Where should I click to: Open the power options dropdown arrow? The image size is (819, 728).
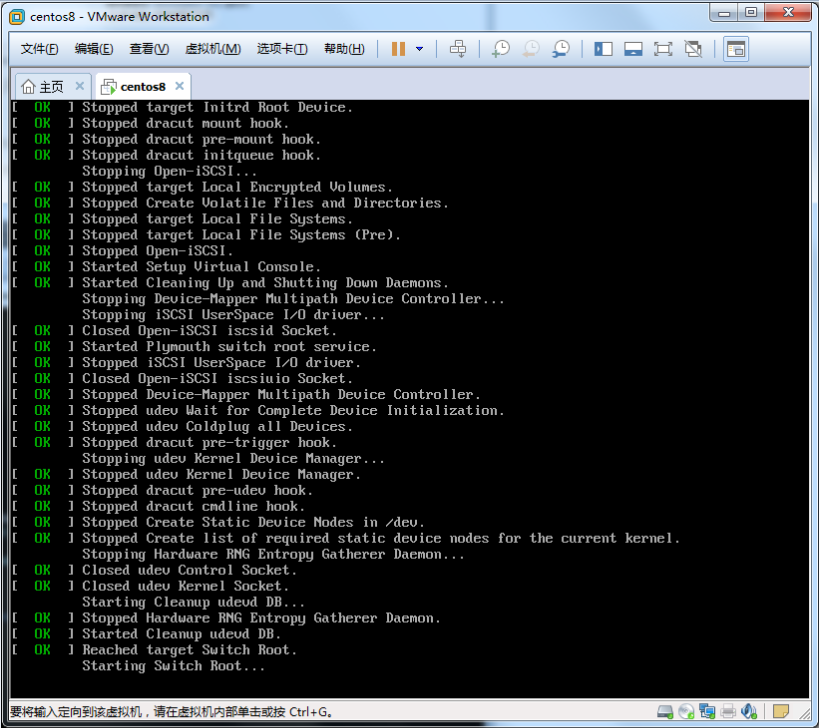coord(419,49)
